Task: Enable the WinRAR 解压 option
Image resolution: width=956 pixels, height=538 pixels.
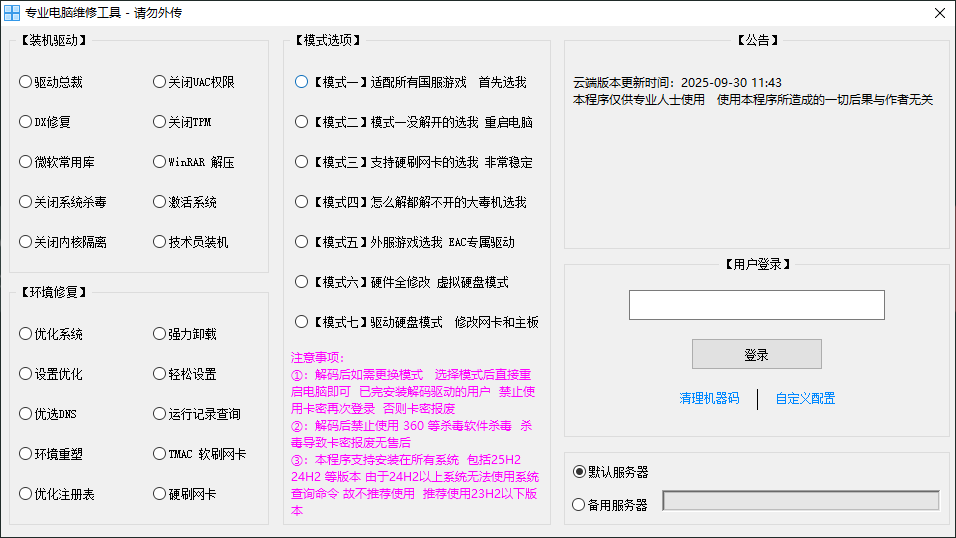Action: (x=160, y=162)
